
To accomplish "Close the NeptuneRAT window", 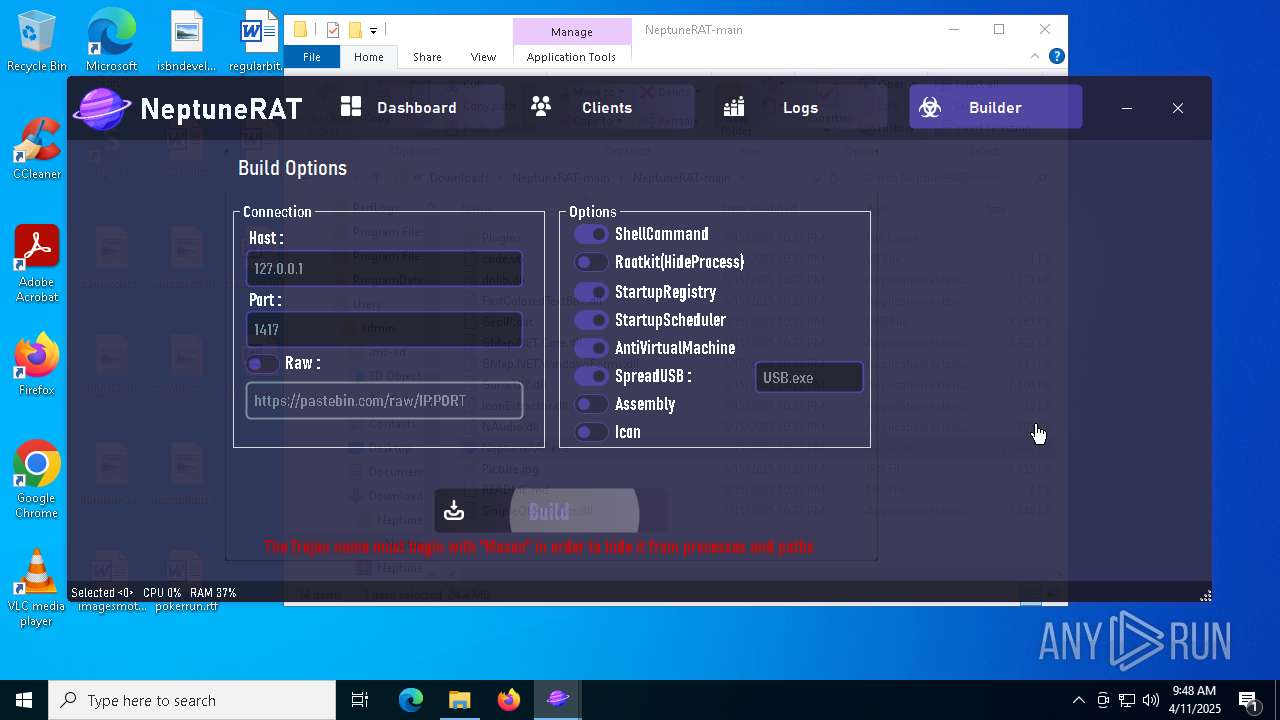I will pos(1178,108).
